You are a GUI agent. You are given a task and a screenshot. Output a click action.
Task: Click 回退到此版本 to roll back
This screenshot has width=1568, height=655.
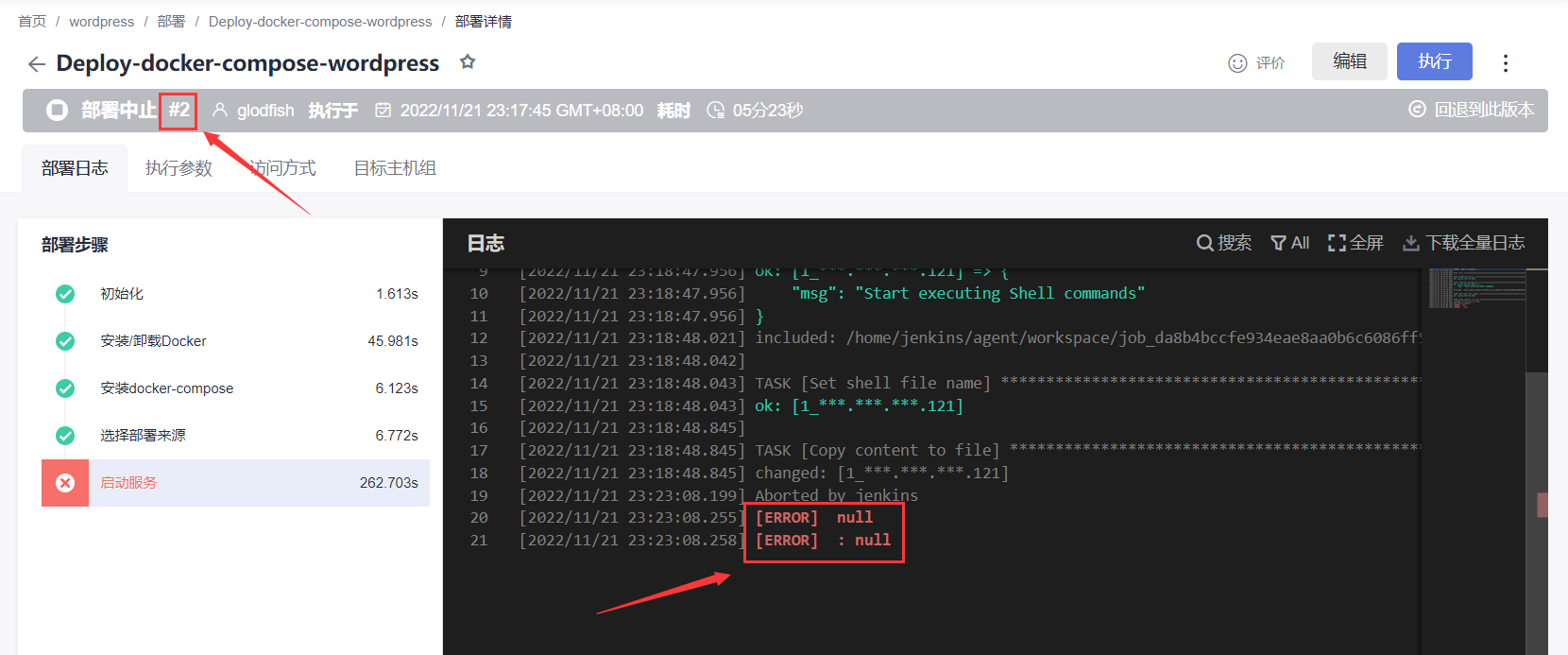(x=1484, y=110)
